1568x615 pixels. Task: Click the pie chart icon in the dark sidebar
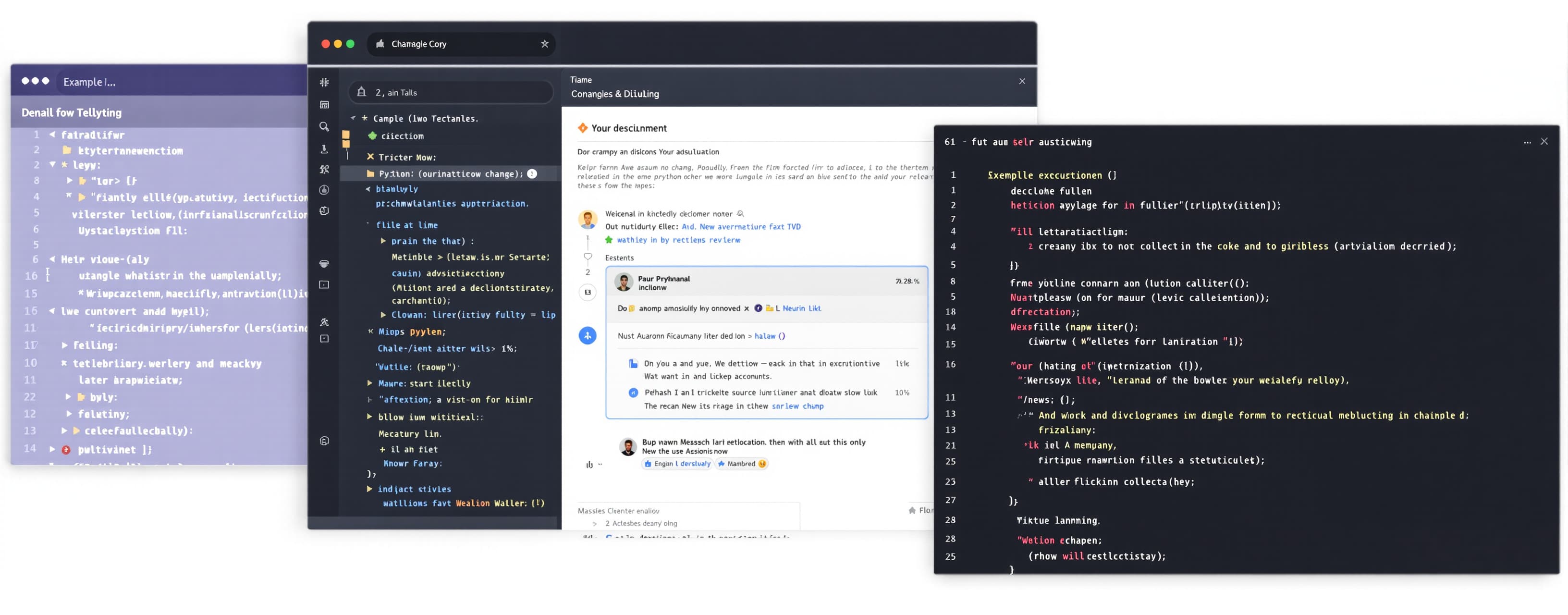324,190
